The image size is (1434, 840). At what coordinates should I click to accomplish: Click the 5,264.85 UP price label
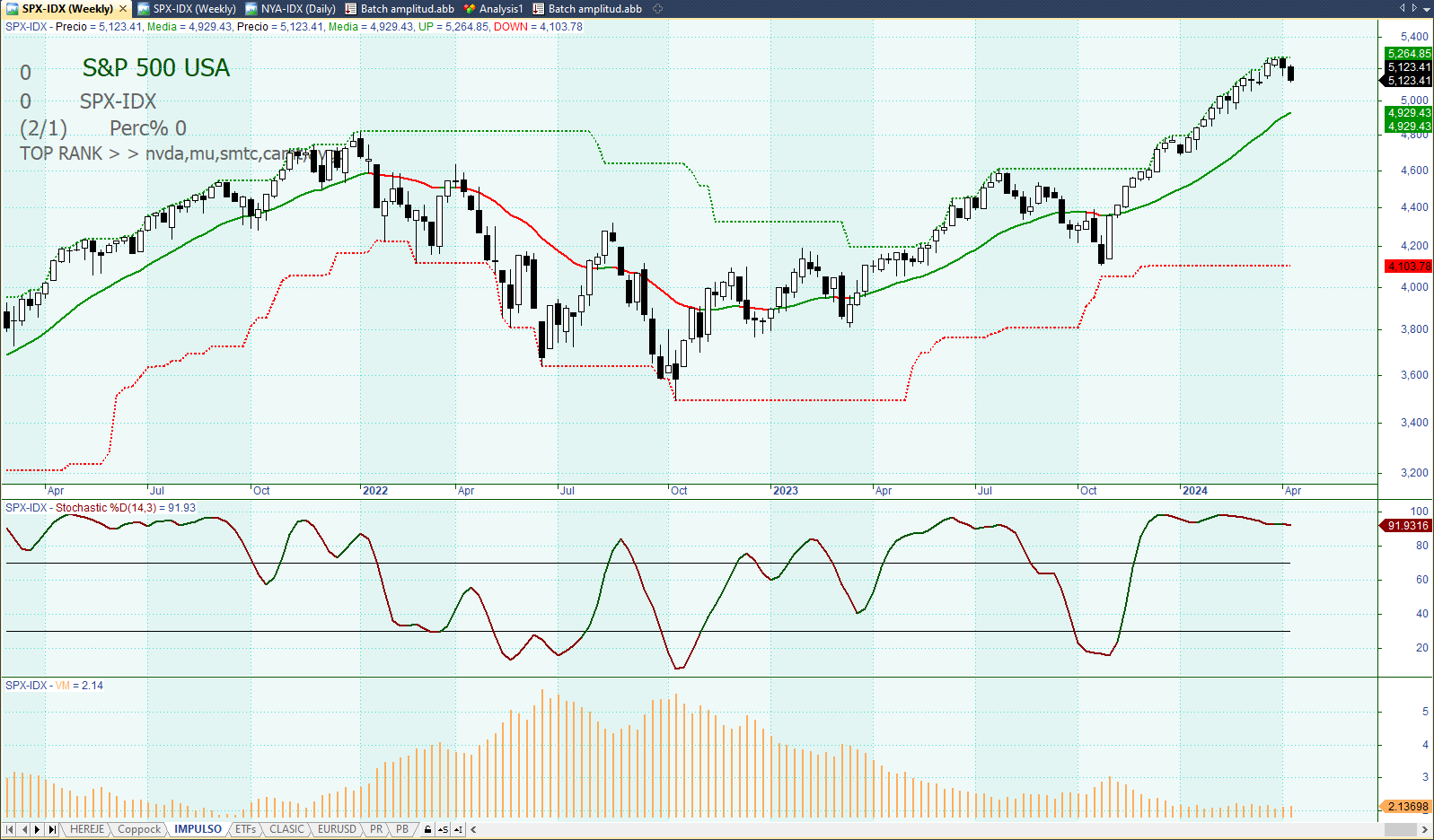[x=1409, y=54]
